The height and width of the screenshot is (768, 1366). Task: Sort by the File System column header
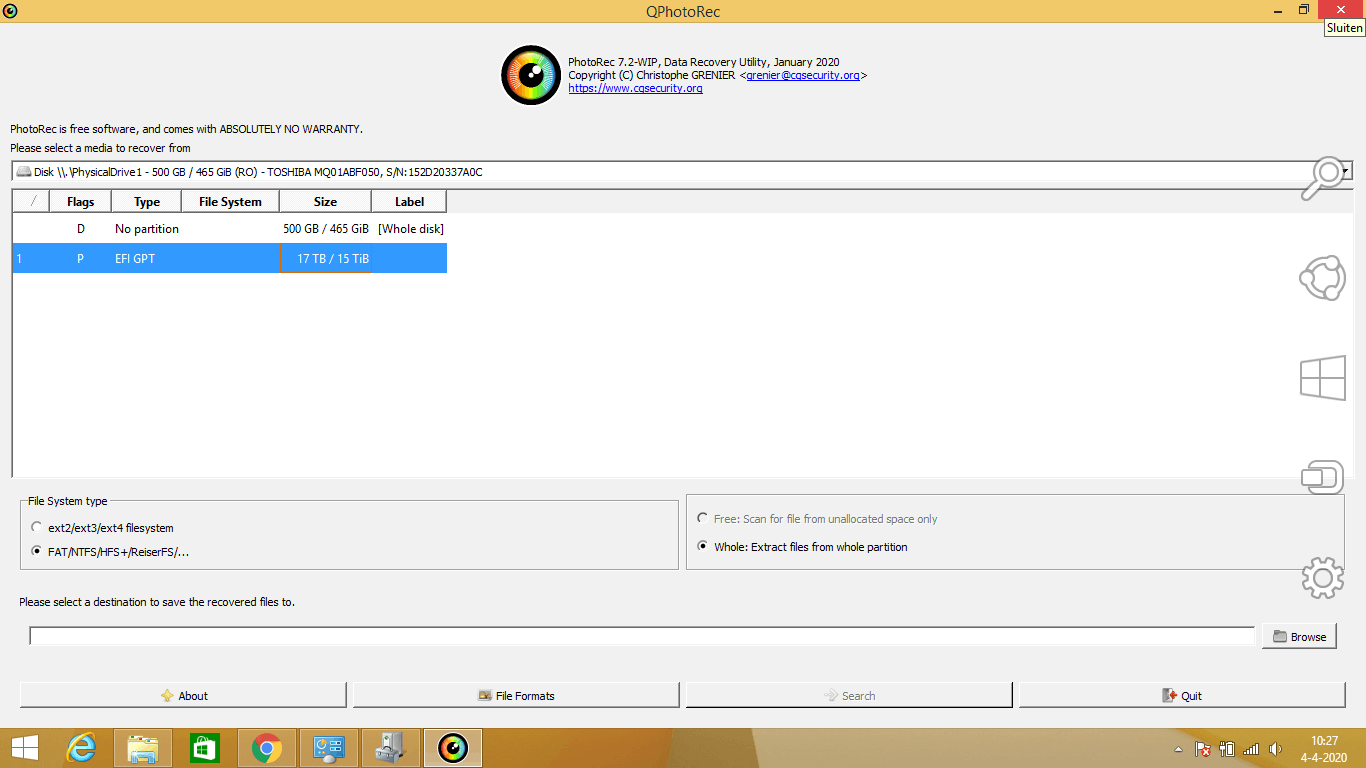pyautogui.click(x=230, y=202)
